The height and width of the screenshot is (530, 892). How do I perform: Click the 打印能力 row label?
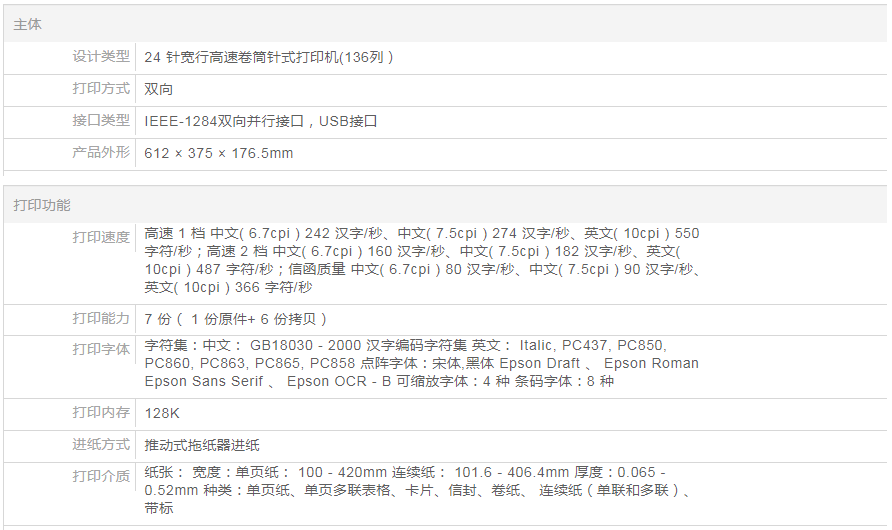(x=101, y=318)
